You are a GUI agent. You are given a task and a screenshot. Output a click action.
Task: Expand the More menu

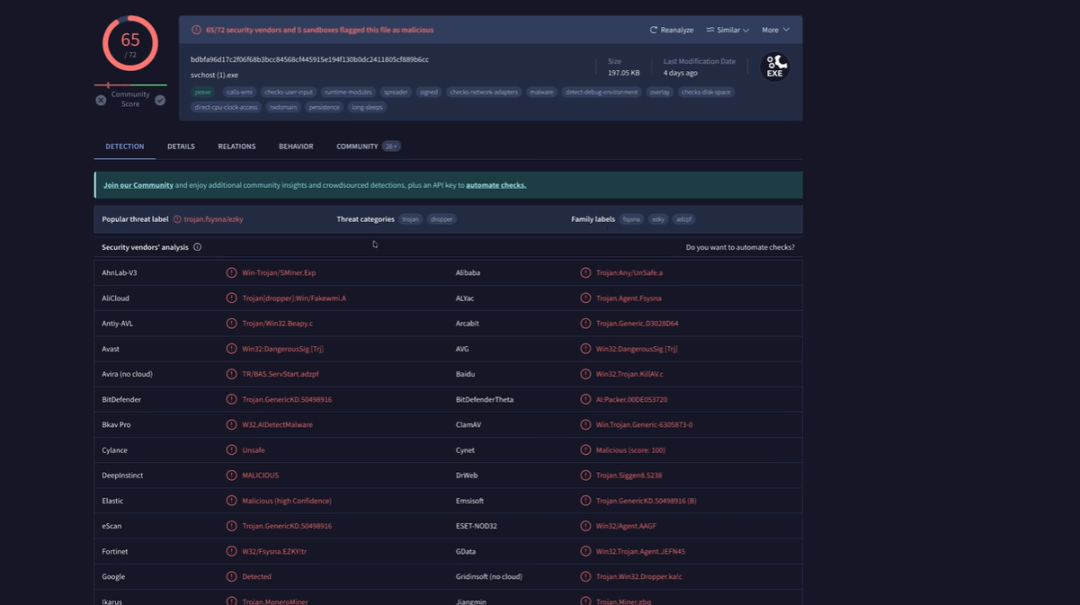pos(776,30)
